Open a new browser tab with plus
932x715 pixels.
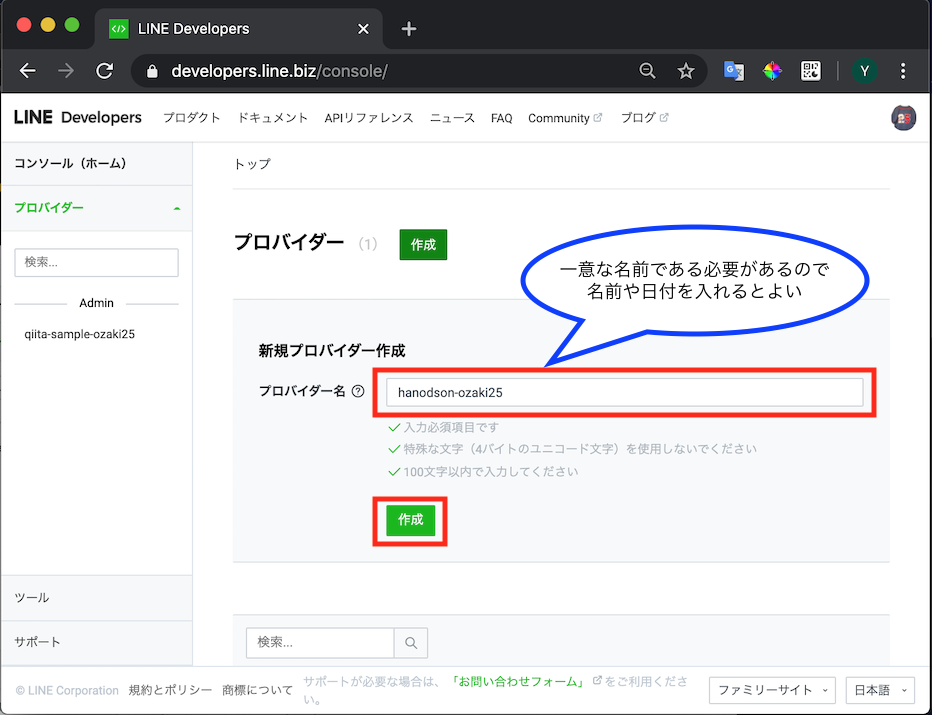tap(408, 29)
